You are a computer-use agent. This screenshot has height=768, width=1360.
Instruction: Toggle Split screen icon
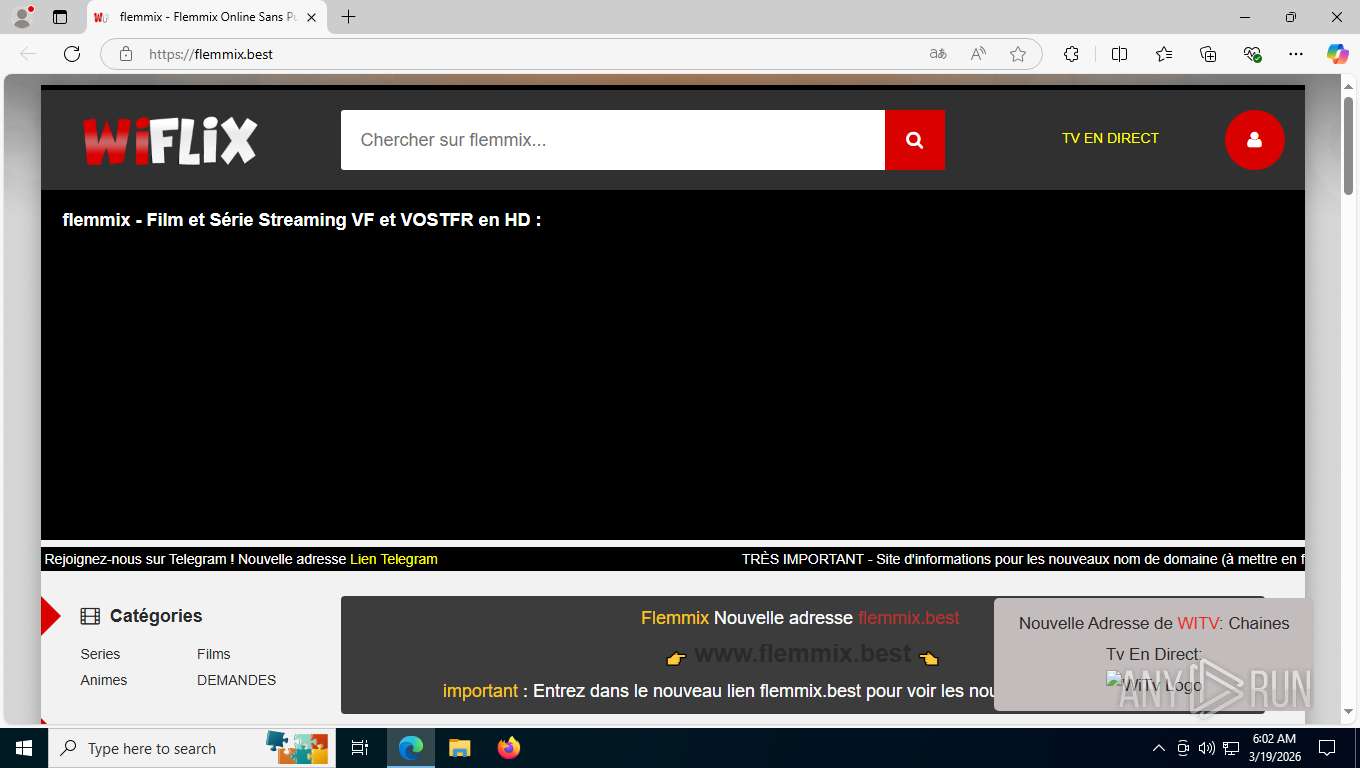pyautogui.click(x=1119, y=54)
